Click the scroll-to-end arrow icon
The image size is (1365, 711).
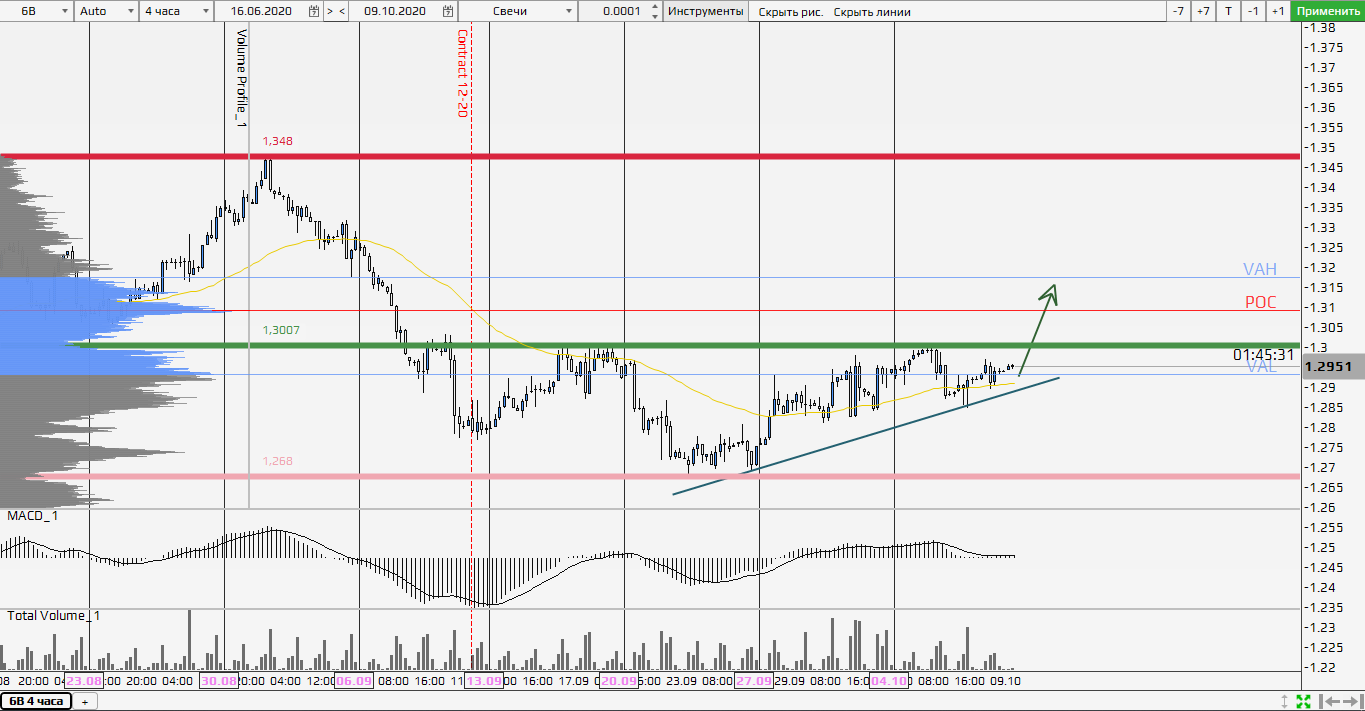(x=1351, y=701)
